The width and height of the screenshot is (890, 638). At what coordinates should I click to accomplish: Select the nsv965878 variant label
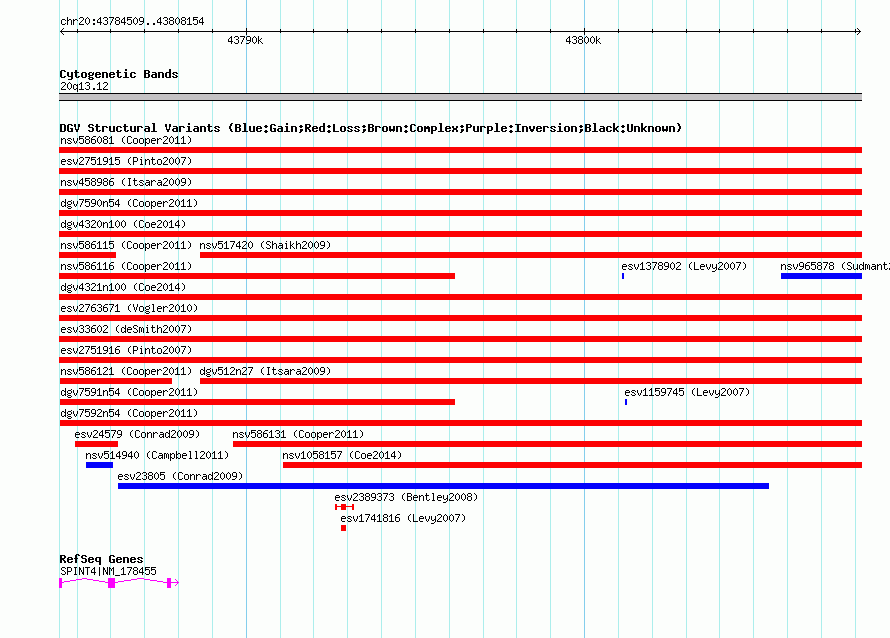835,266
